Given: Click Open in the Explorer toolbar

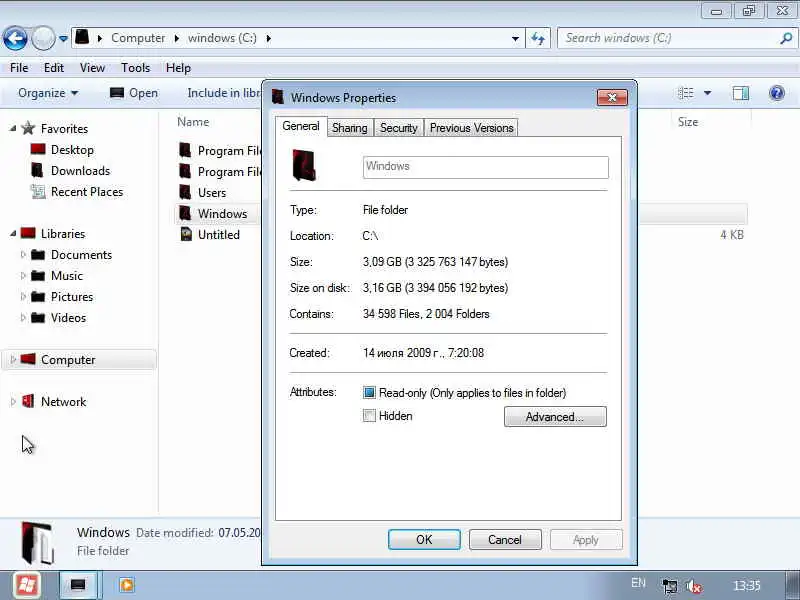Looking at the screenshot, I should 134,93.
